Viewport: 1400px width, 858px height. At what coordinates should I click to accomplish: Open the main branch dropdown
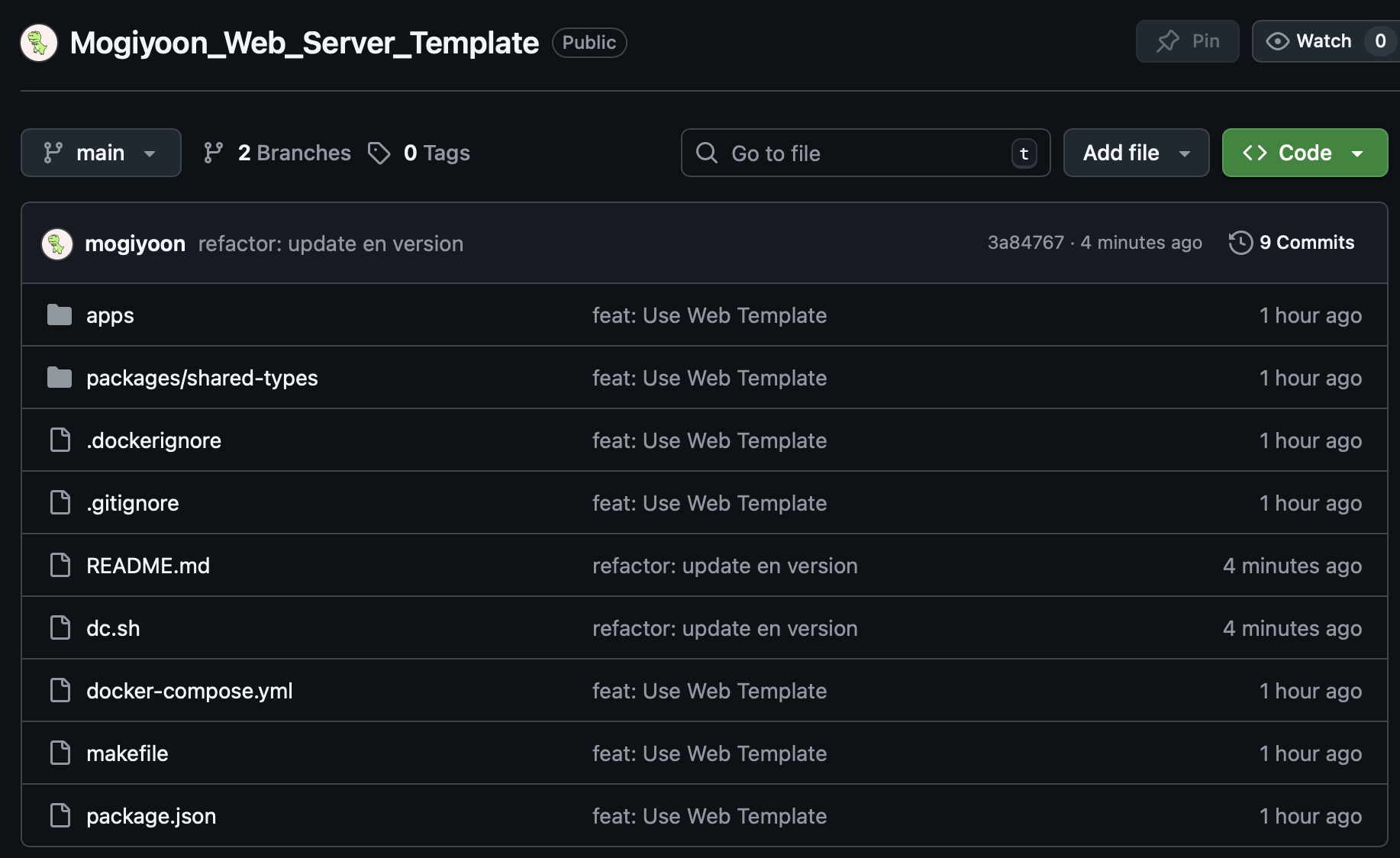[x=101, y=153]
